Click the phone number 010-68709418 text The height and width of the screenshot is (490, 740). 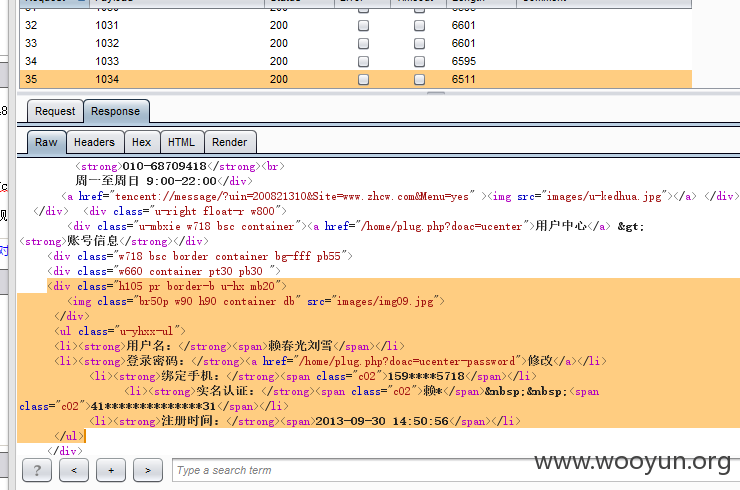(165, 166)
